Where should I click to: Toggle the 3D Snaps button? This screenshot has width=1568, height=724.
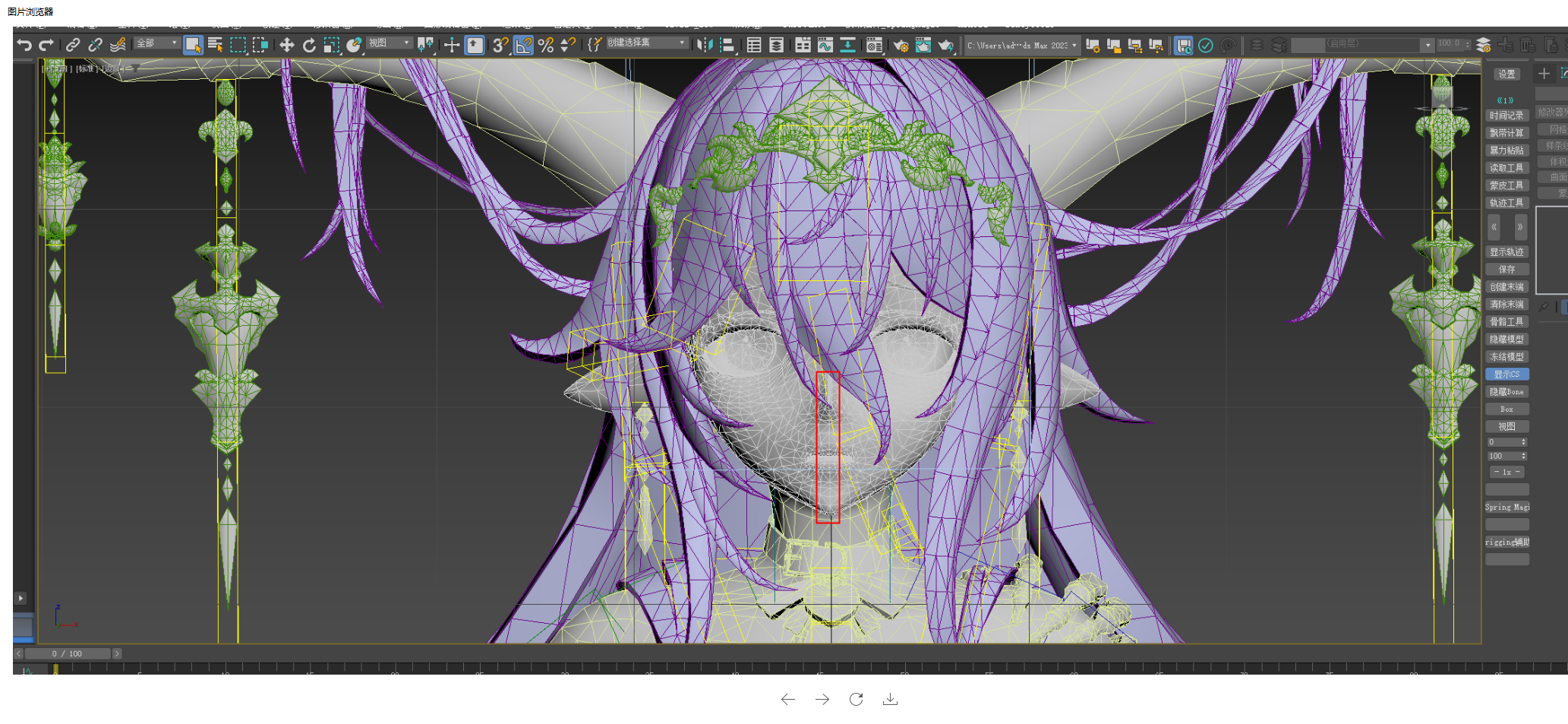pyautogui.click(x=500, y=45)
